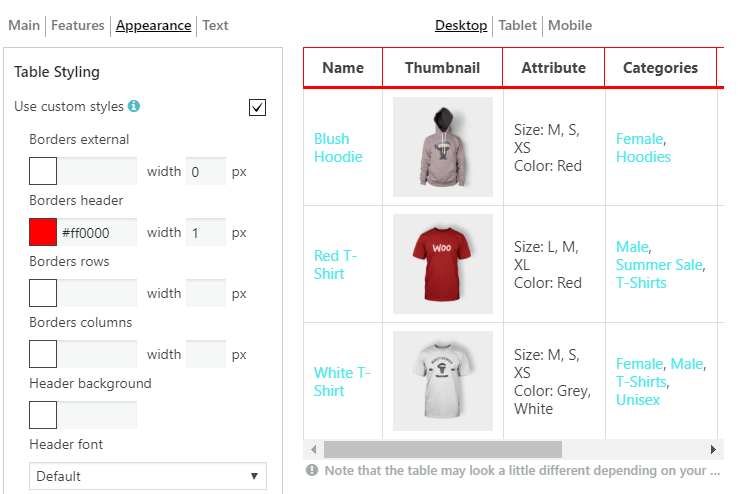This screenshot has height=494, width=738.
Task: Open the Header font Default dropdown
Action: click(x=148, y=476)
